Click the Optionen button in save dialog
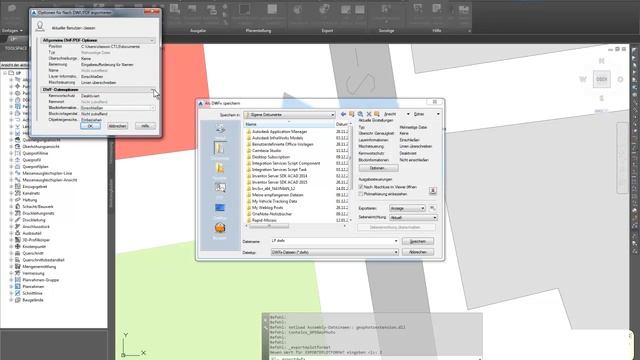The height and width of the screenshot is (360, 640). [x=378, y=168]
